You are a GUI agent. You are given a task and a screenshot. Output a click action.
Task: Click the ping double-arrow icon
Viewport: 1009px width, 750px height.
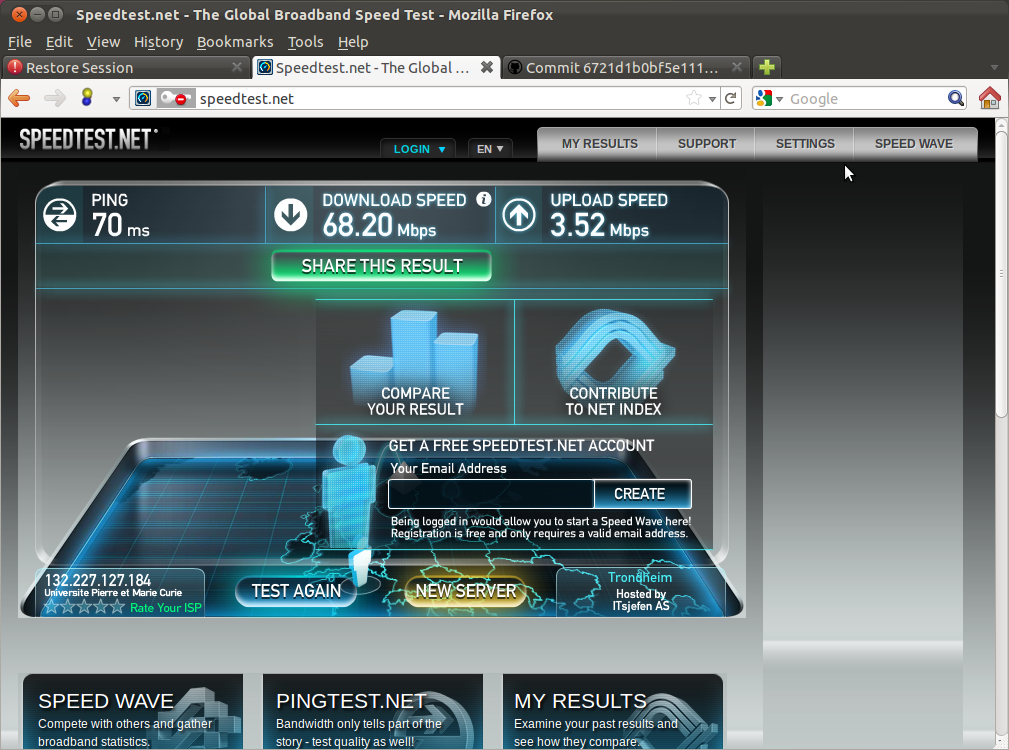point(60,215)
